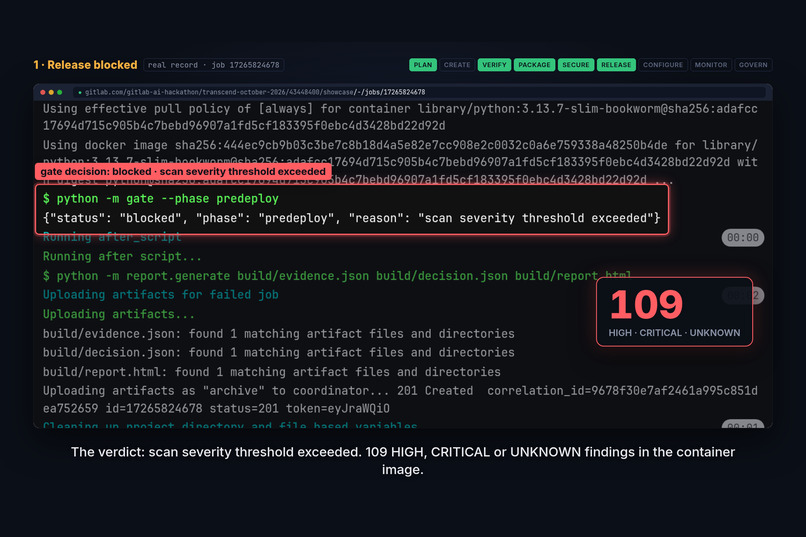Select the GOVERN stage badge
This screenshot has width=806, height=537.
coord(753,65)
